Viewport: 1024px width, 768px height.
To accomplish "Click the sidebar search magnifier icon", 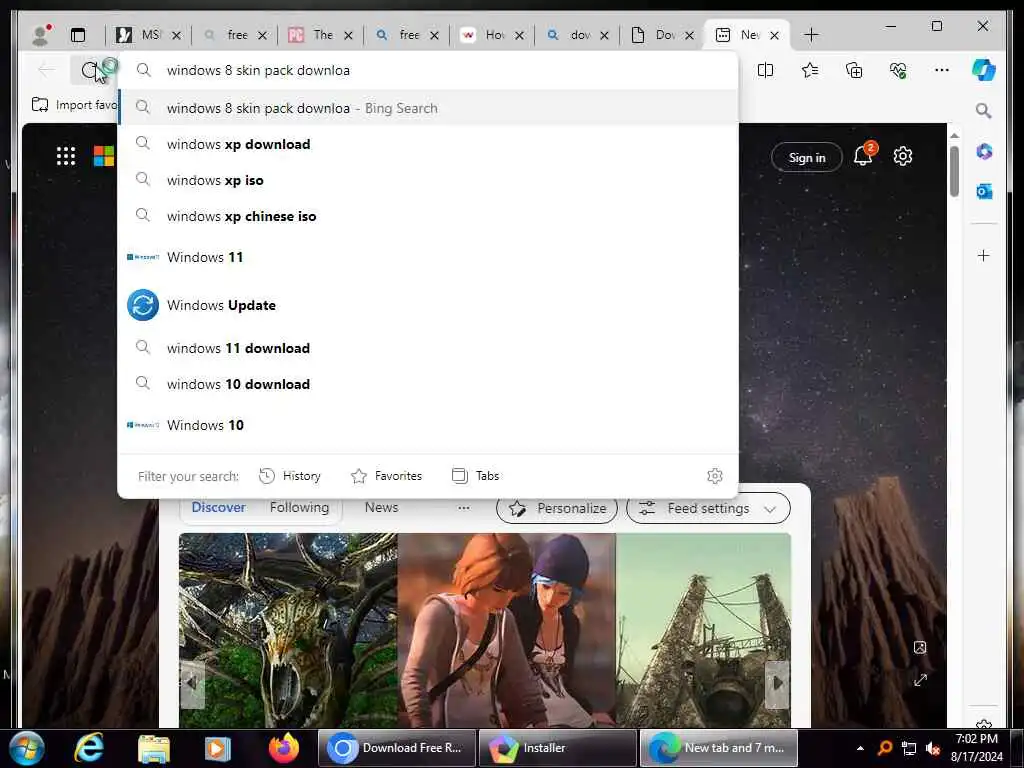I will coord(984,110).
